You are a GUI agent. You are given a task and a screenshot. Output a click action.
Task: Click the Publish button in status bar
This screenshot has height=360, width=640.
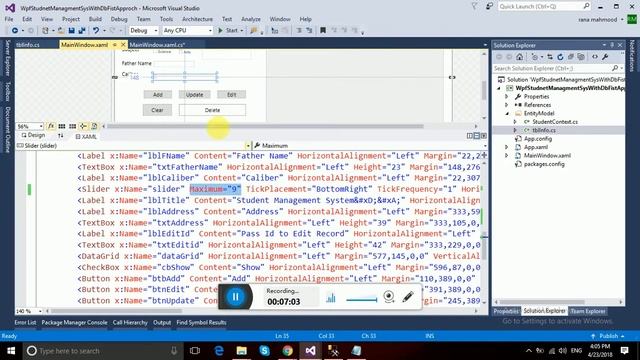[x=609, y=336]
